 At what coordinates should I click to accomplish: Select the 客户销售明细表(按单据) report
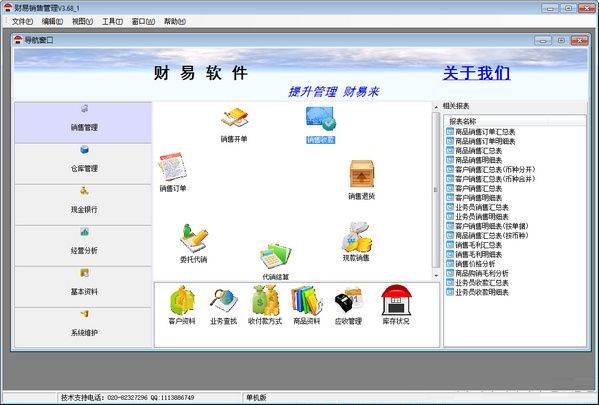click(x=488, y=226)
